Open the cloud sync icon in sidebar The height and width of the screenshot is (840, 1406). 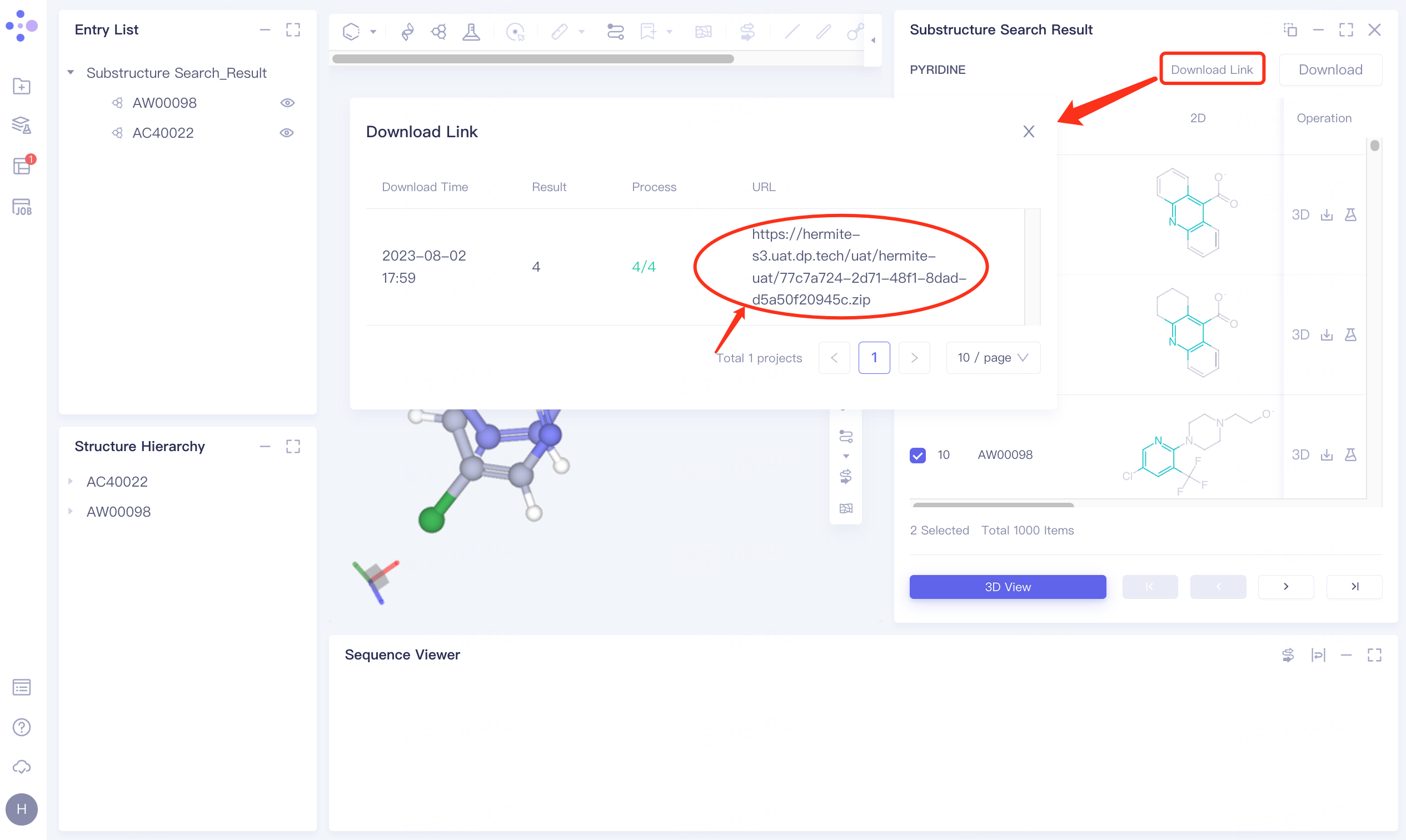coord(22,767)
